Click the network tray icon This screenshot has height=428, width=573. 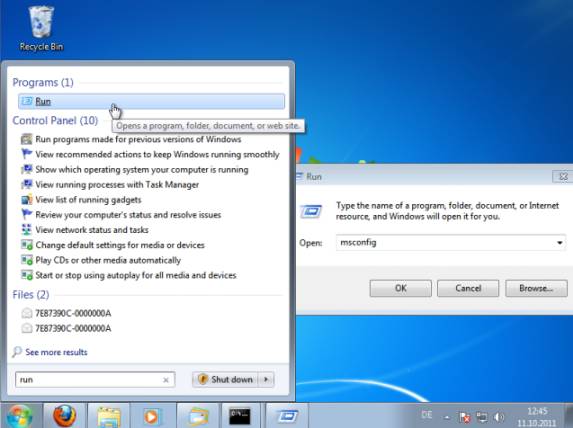482,417
